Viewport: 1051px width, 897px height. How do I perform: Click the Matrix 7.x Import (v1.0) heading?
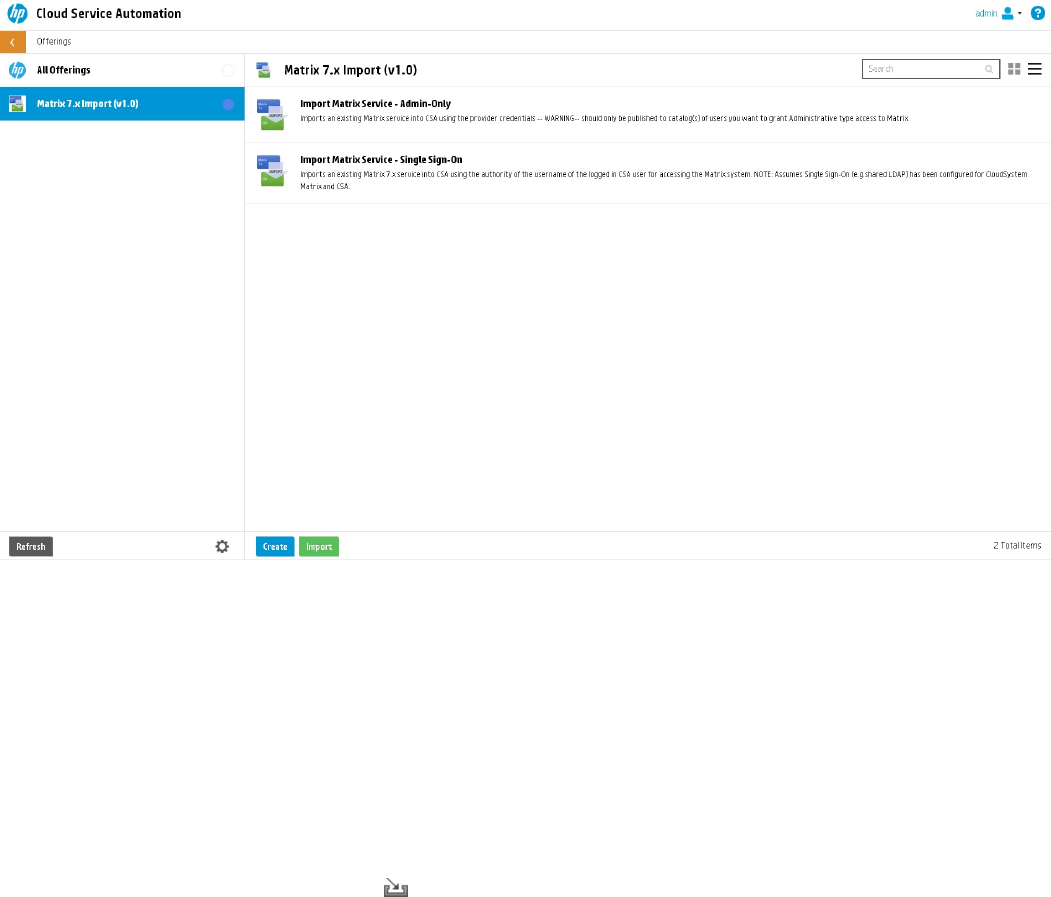[x=351, y=70]
